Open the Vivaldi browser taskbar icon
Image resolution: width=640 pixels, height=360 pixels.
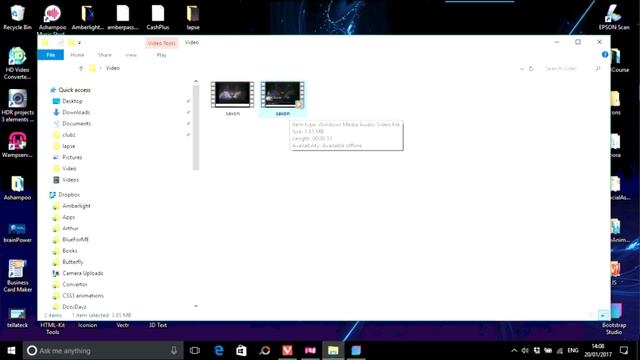pyautogui.click(x=287, y=351)
